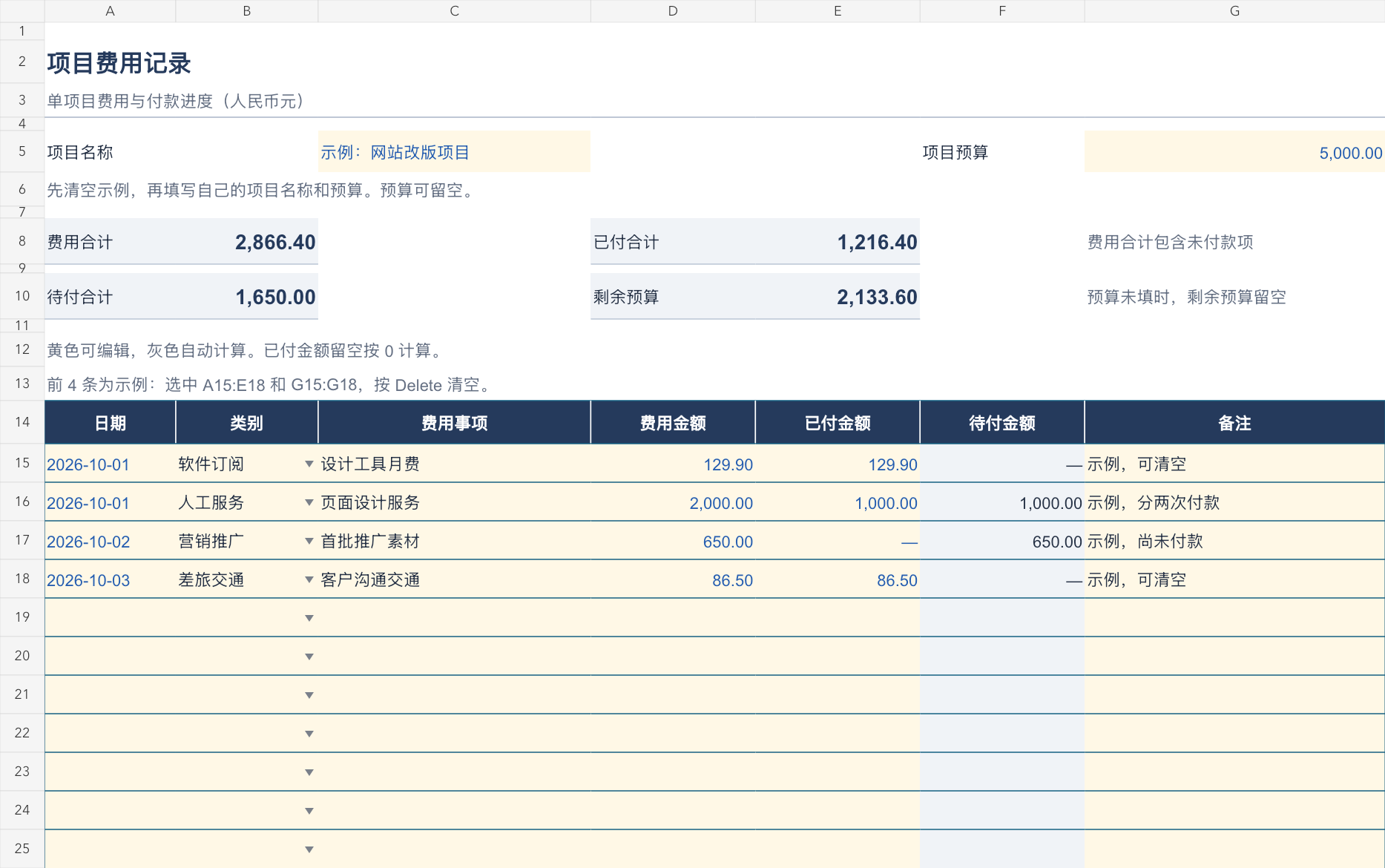Click the 日期 table header

pos(110,423)
